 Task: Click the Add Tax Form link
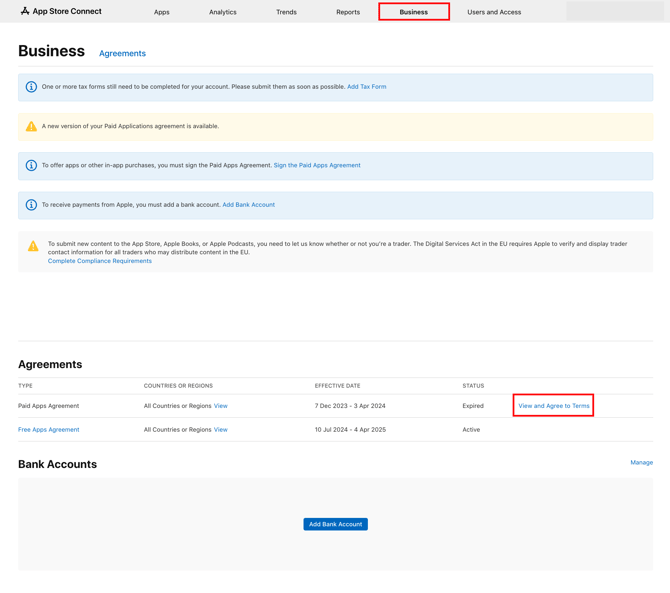(366, 87)
